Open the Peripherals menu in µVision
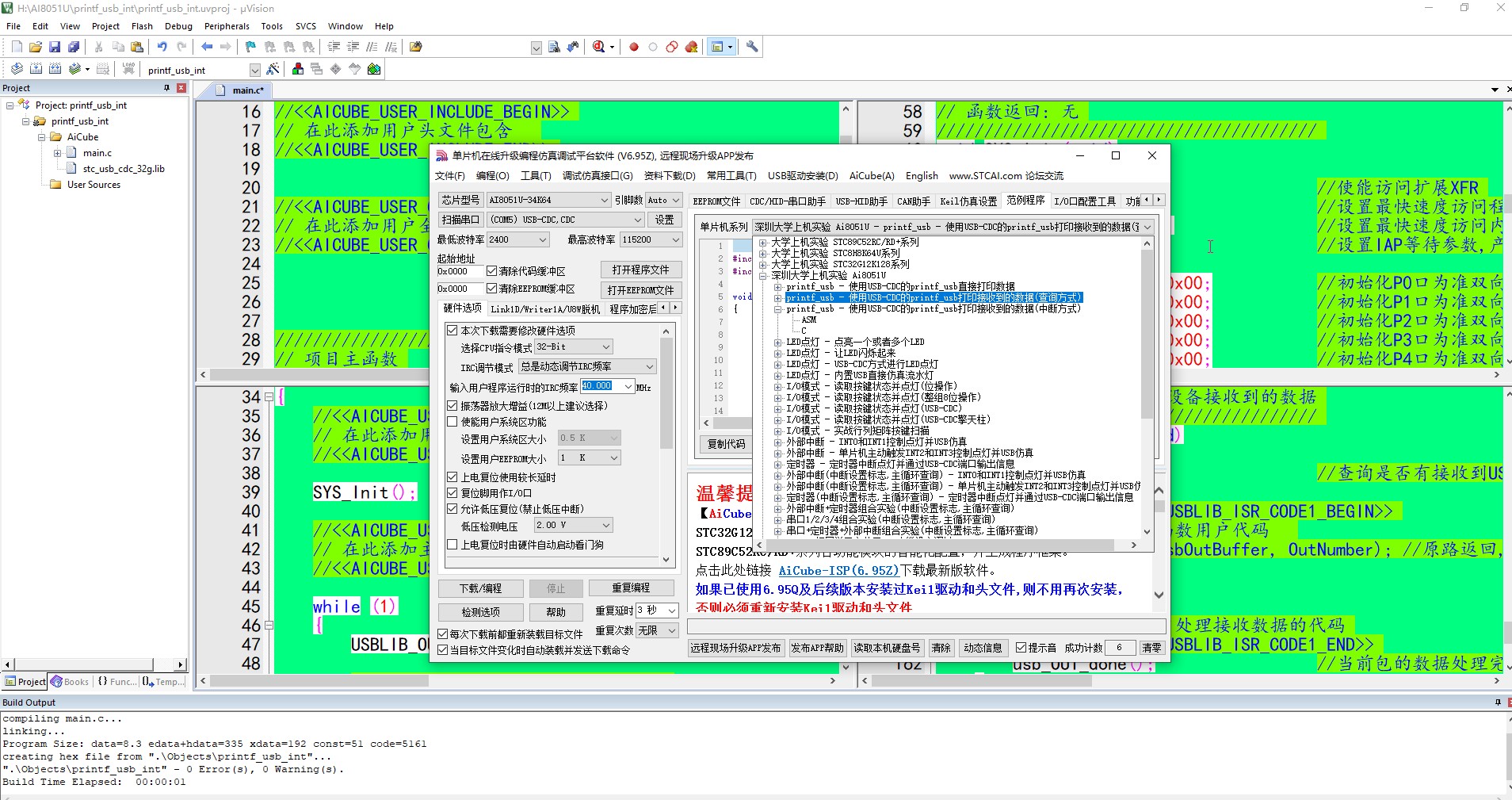1512x800 pixels. 227,26
